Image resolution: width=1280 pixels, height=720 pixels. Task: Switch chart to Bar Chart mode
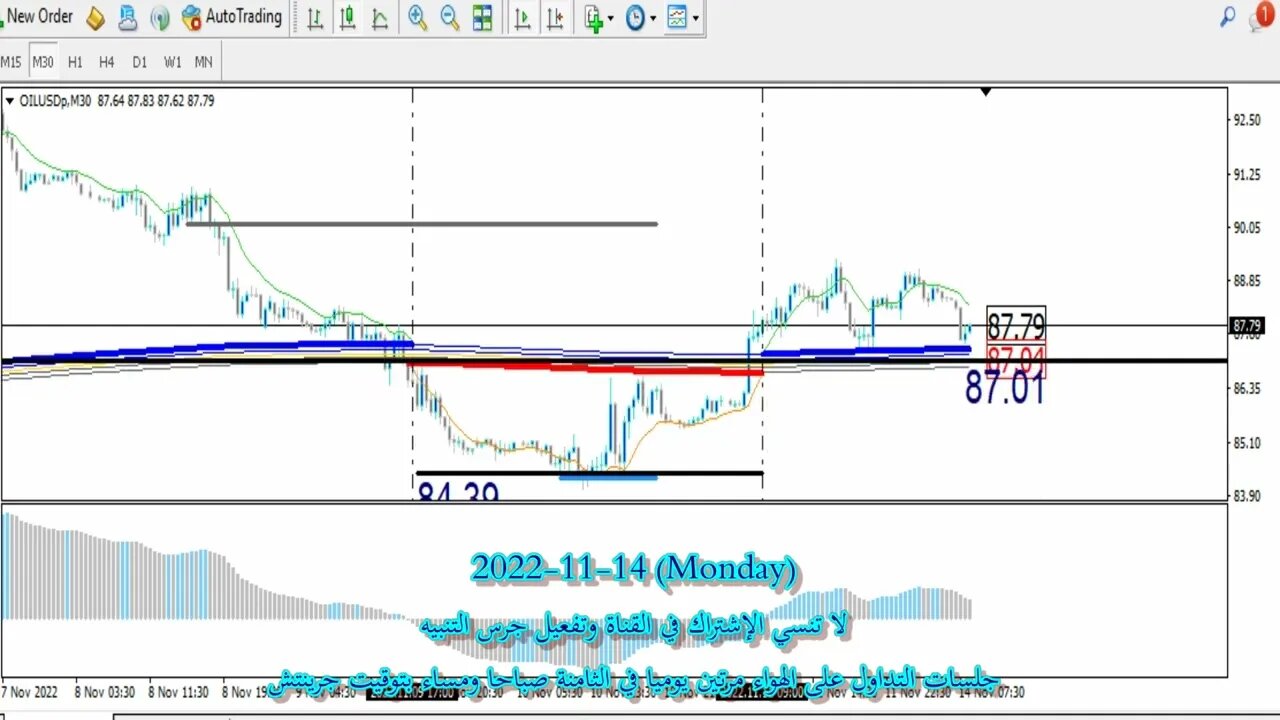(315, 17)
